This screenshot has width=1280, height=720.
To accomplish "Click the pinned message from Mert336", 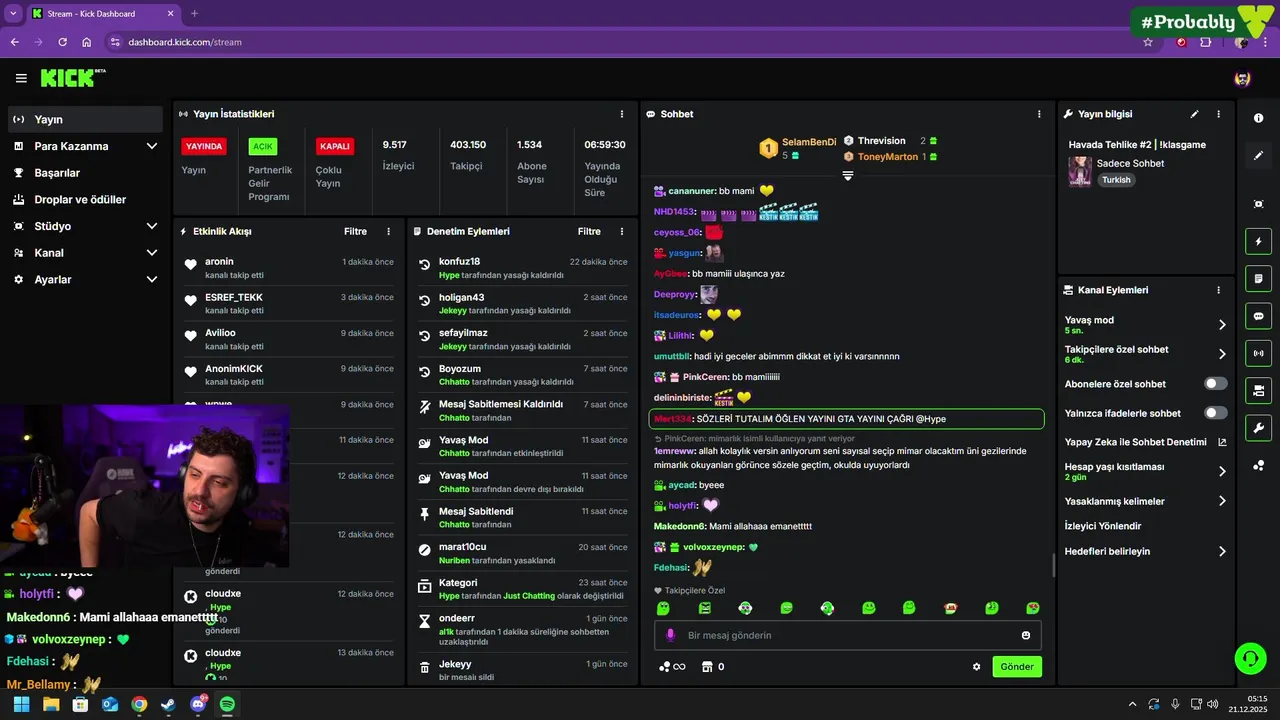I will click(846, 419).
